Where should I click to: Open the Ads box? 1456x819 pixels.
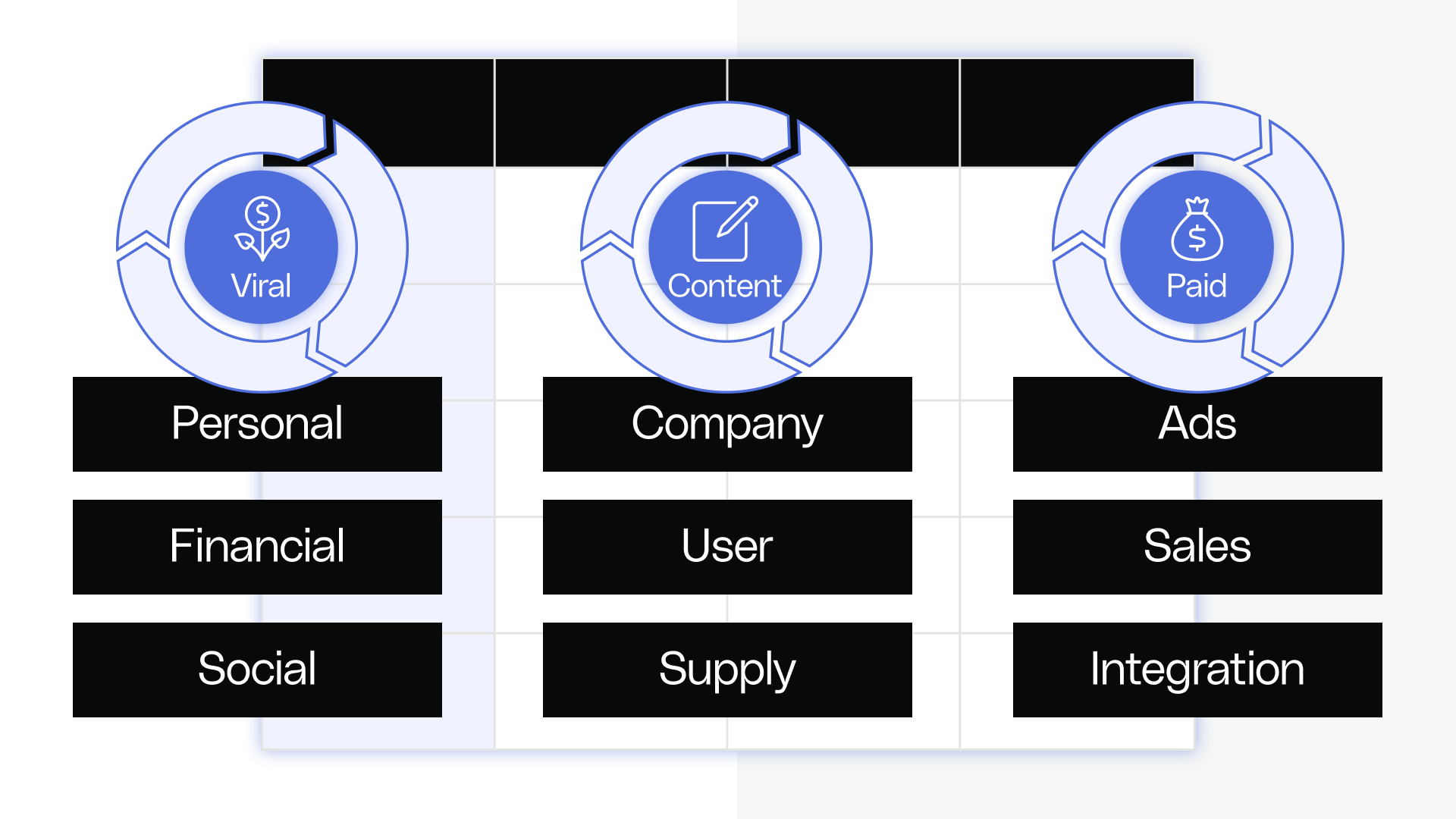point(1197,424)
